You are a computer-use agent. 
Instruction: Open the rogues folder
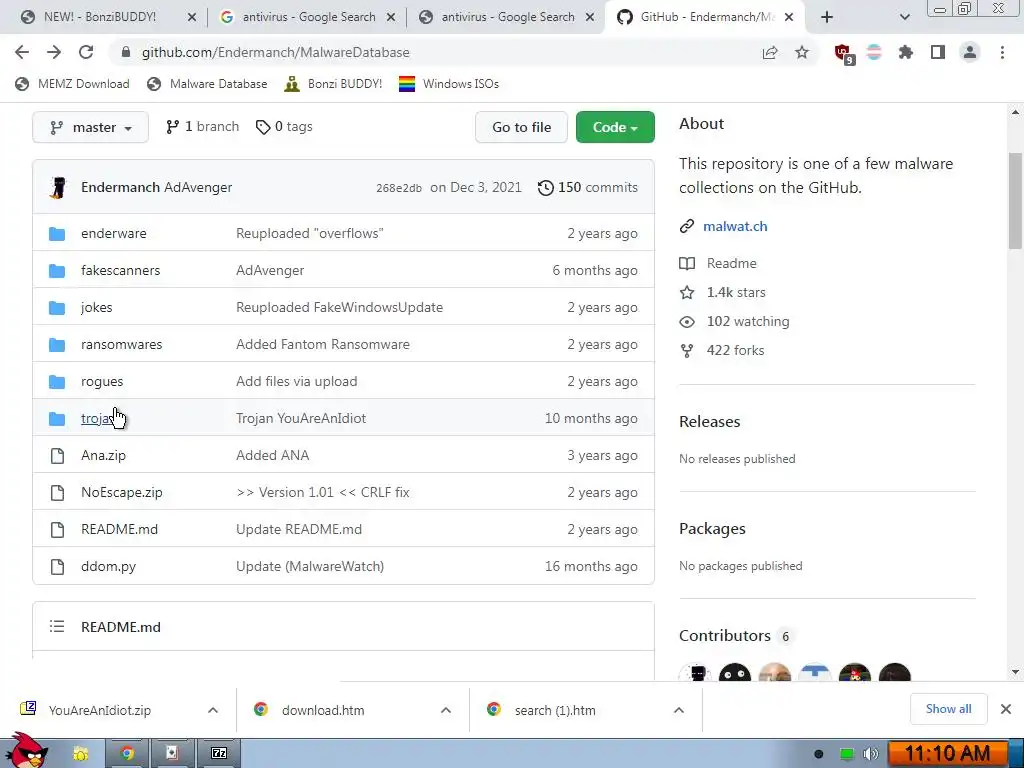[x=102, y=381]
